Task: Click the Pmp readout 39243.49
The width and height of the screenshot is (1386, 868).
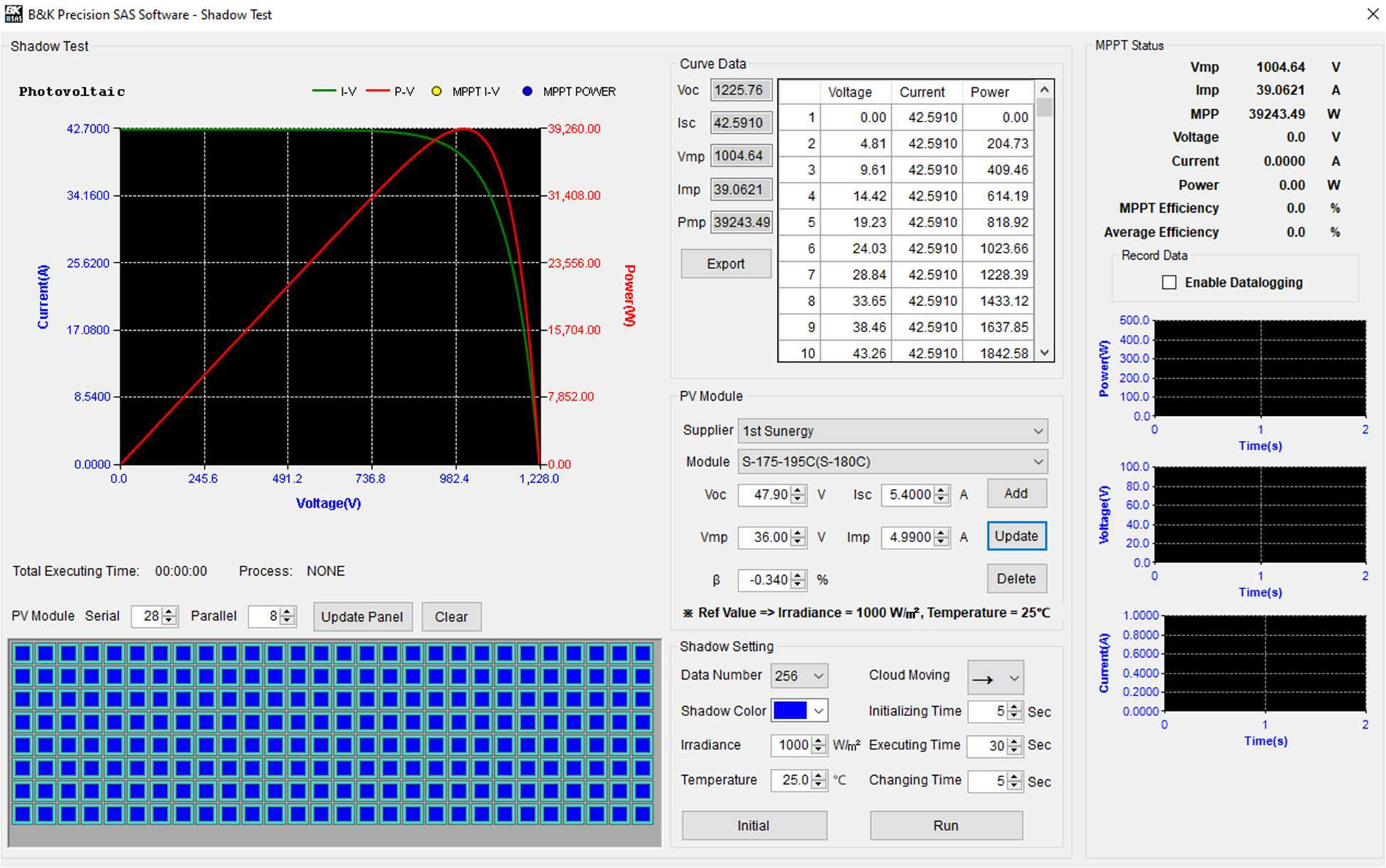Action: point(741,222)
